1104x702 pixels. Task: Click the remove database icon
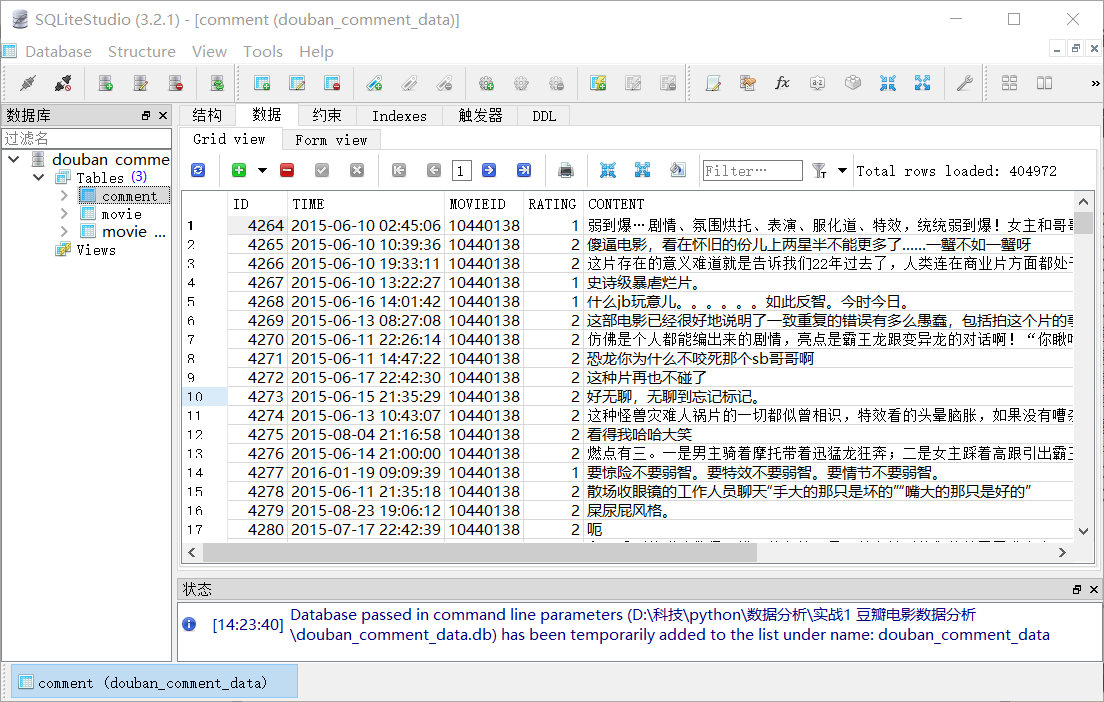176,83
